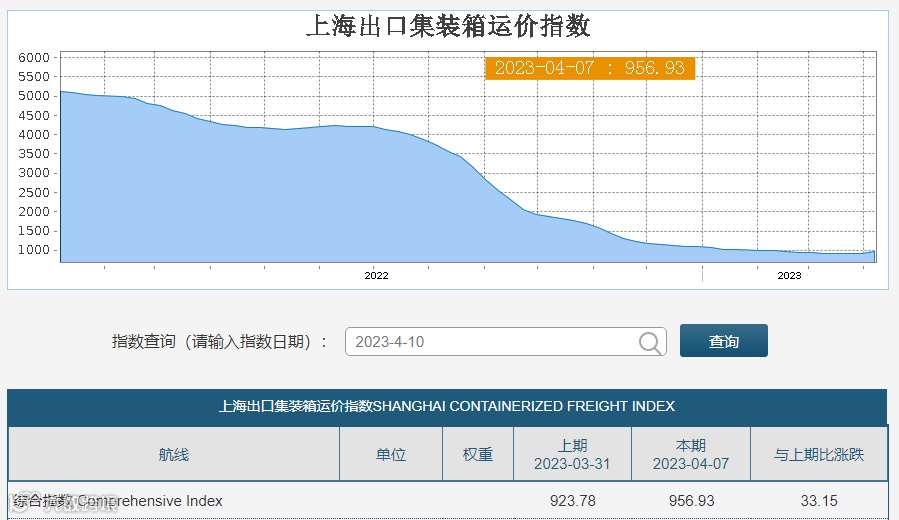Click the current value 956.93 in table
899x520 pixels.
[x=691, y=501]
